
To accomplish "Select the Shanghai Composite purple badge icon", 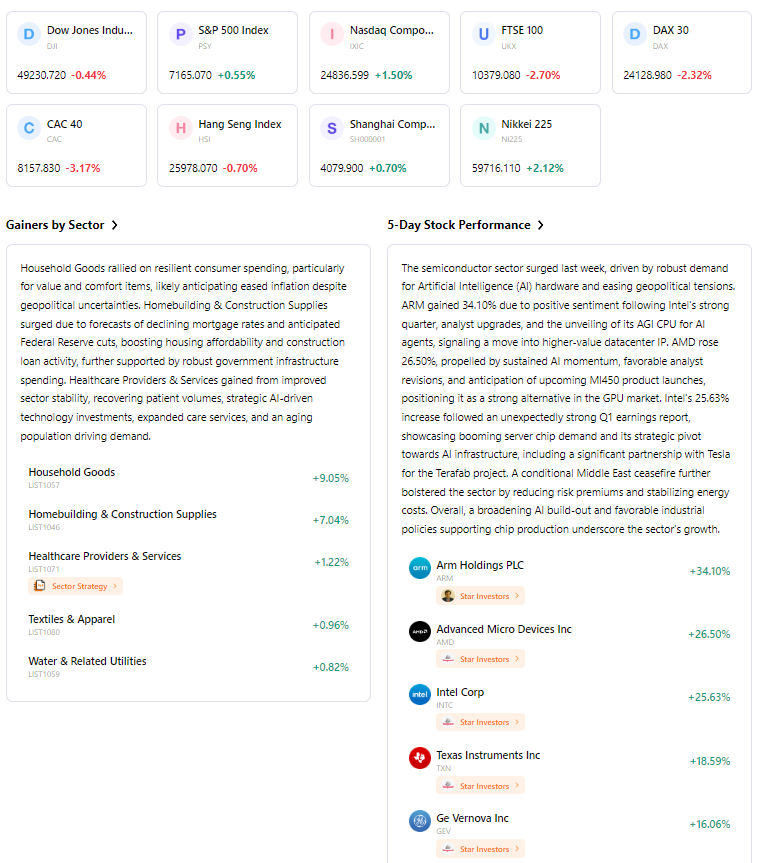I will 332,129.
